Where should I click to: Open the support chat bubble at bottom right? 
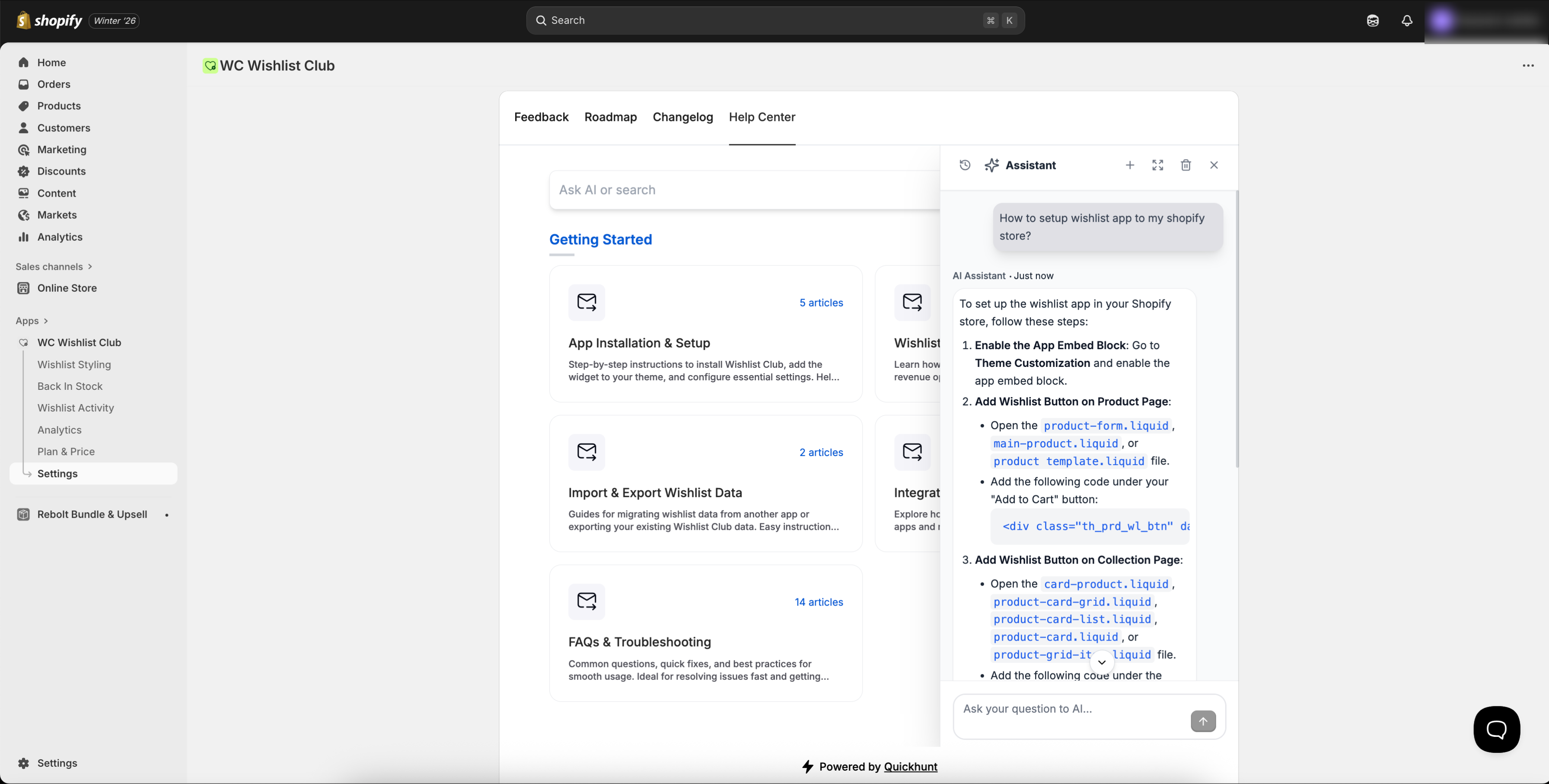tap(1497, 729)
